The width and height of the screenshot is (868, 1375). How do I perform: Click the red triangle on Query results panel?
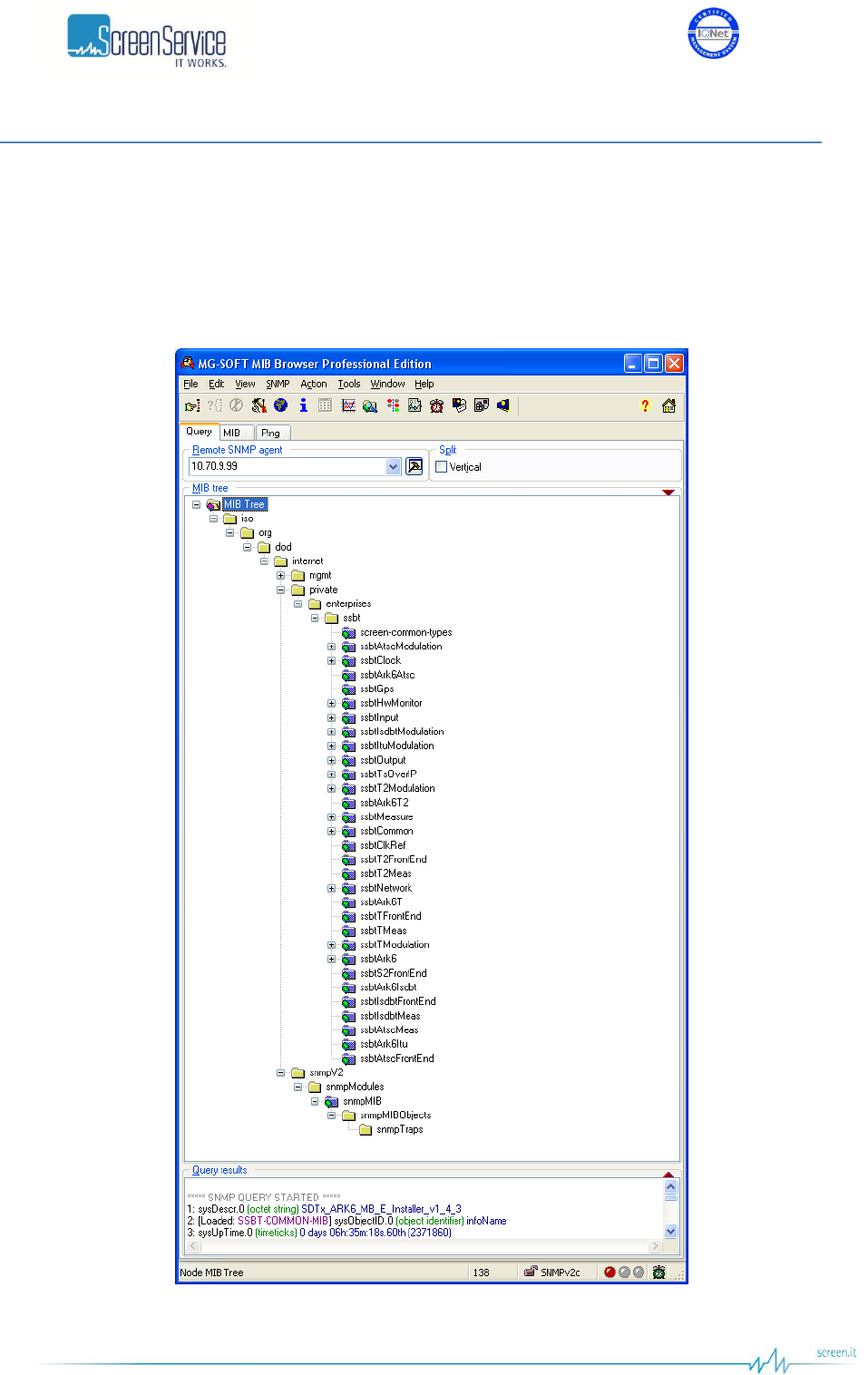pos(668,1174)
